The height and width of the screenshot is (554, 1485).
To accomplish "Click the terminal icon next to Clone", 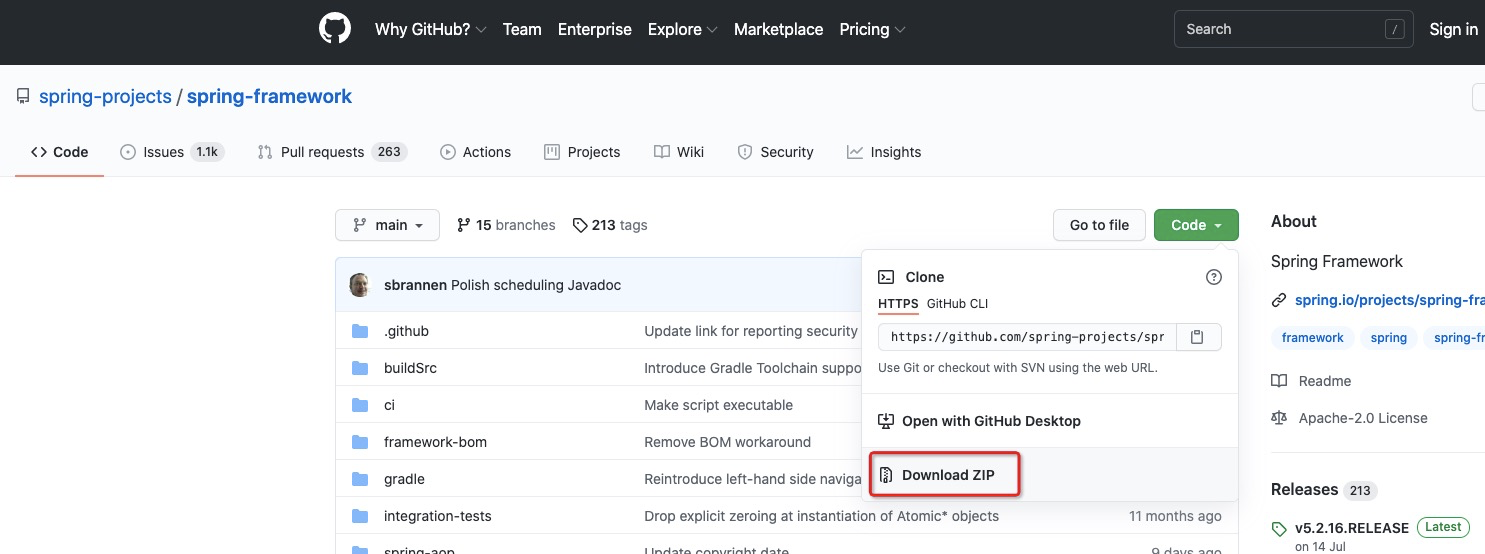I will 886,277.
